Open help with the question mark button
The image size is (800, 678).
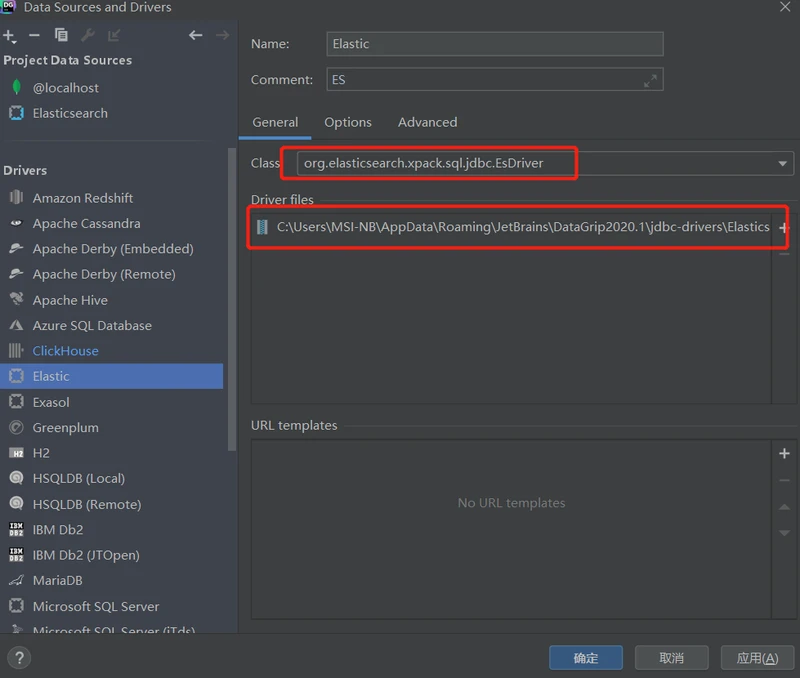(19, 658)
